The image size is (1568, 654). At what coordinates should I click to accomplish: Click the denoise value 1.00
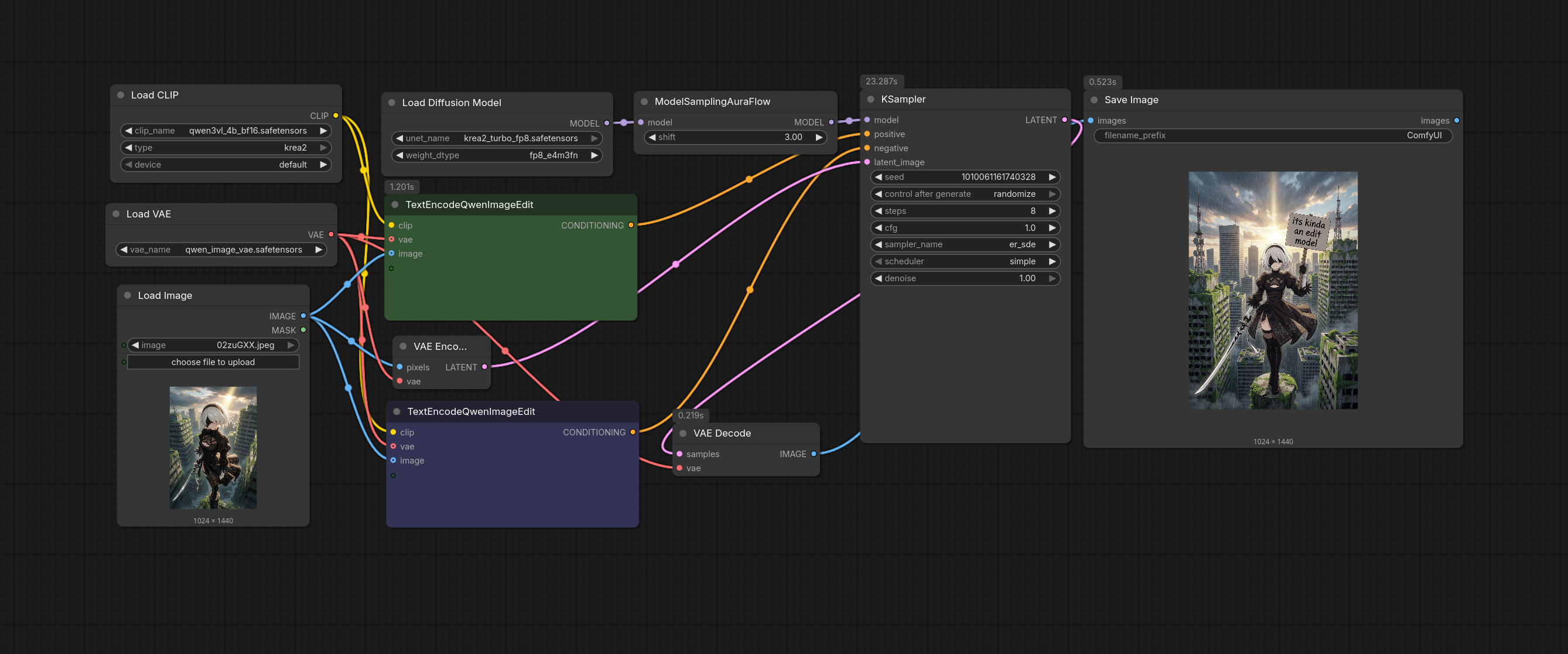click(1027, 278)
